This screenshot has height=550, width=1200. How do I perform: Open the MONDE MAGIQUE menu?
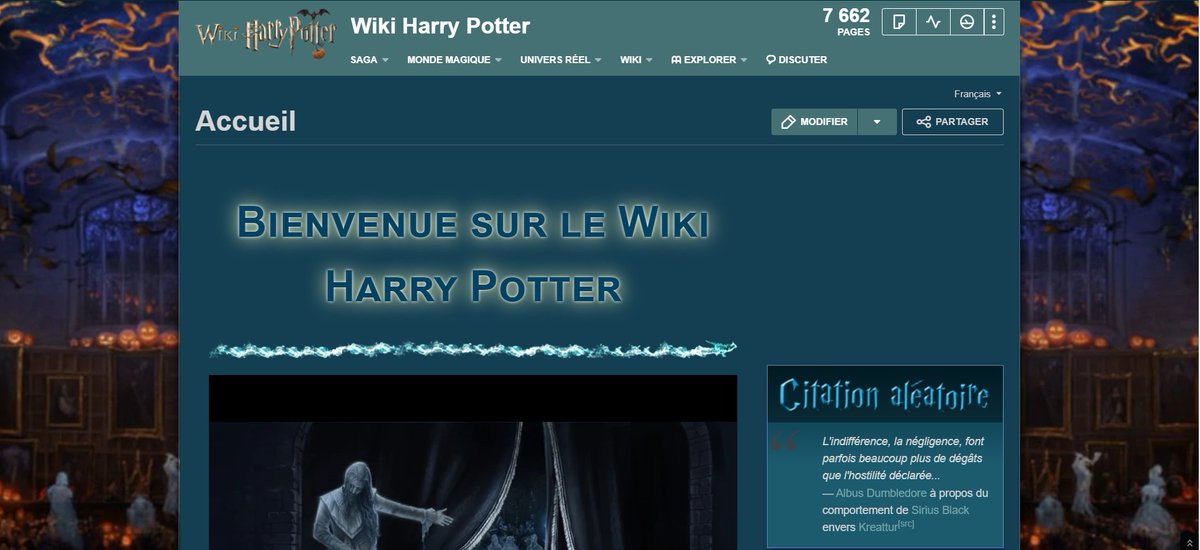(x=454, y=60)
